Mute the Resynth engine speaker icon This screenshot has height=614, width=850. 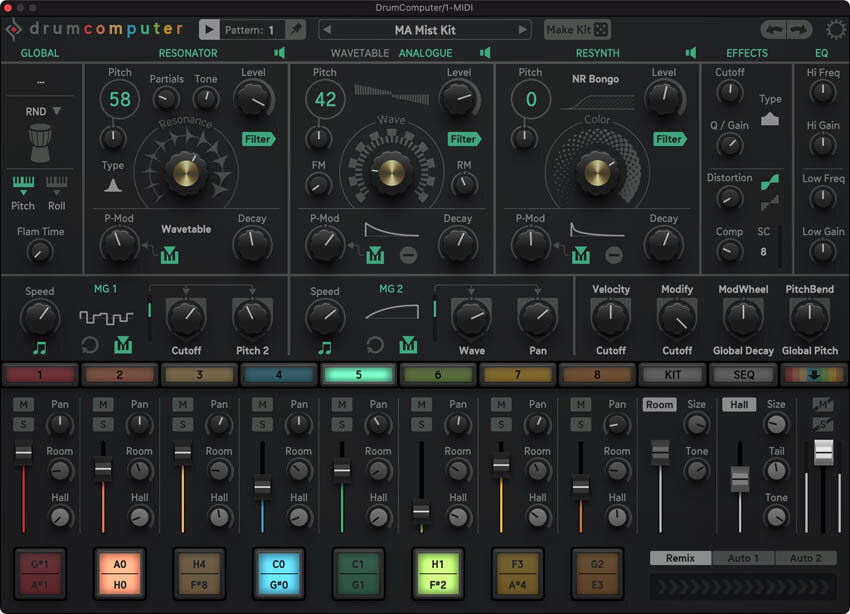click(691, 53)
